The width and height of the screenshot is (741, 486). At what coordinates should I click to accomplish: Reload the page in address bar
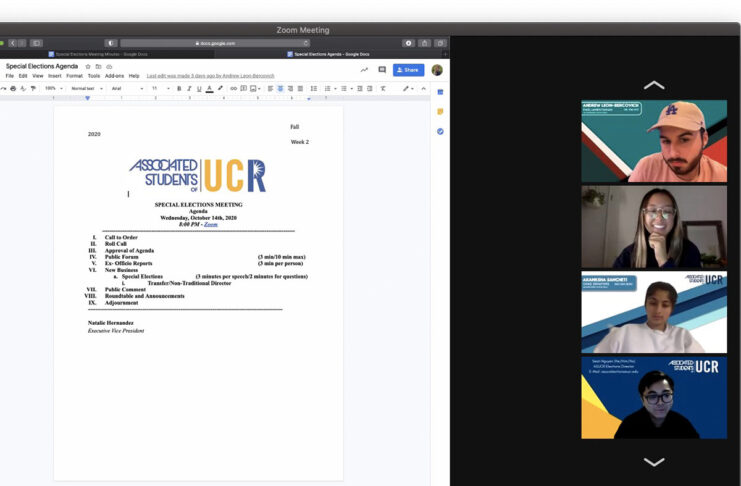[306, 43]
